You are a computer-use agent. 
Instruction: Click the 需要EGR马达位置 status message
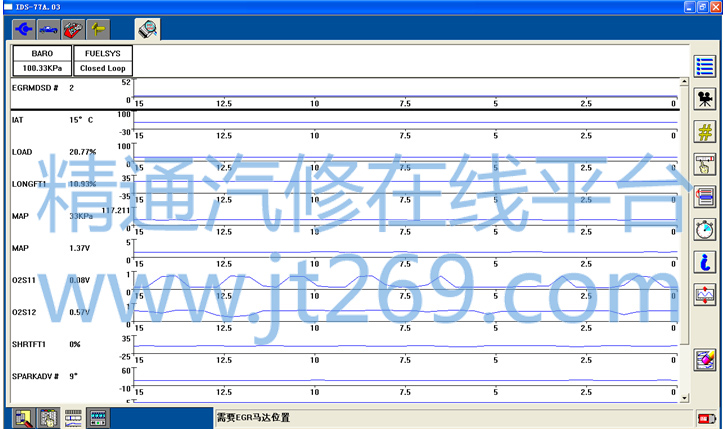[253, 418]
